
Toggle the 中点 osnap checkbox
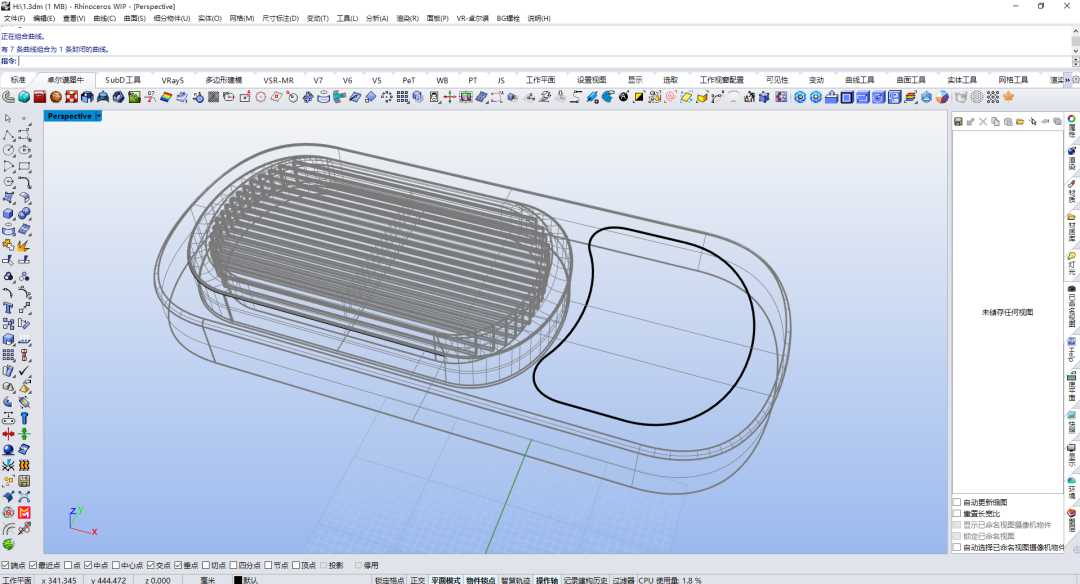(88, 565)
